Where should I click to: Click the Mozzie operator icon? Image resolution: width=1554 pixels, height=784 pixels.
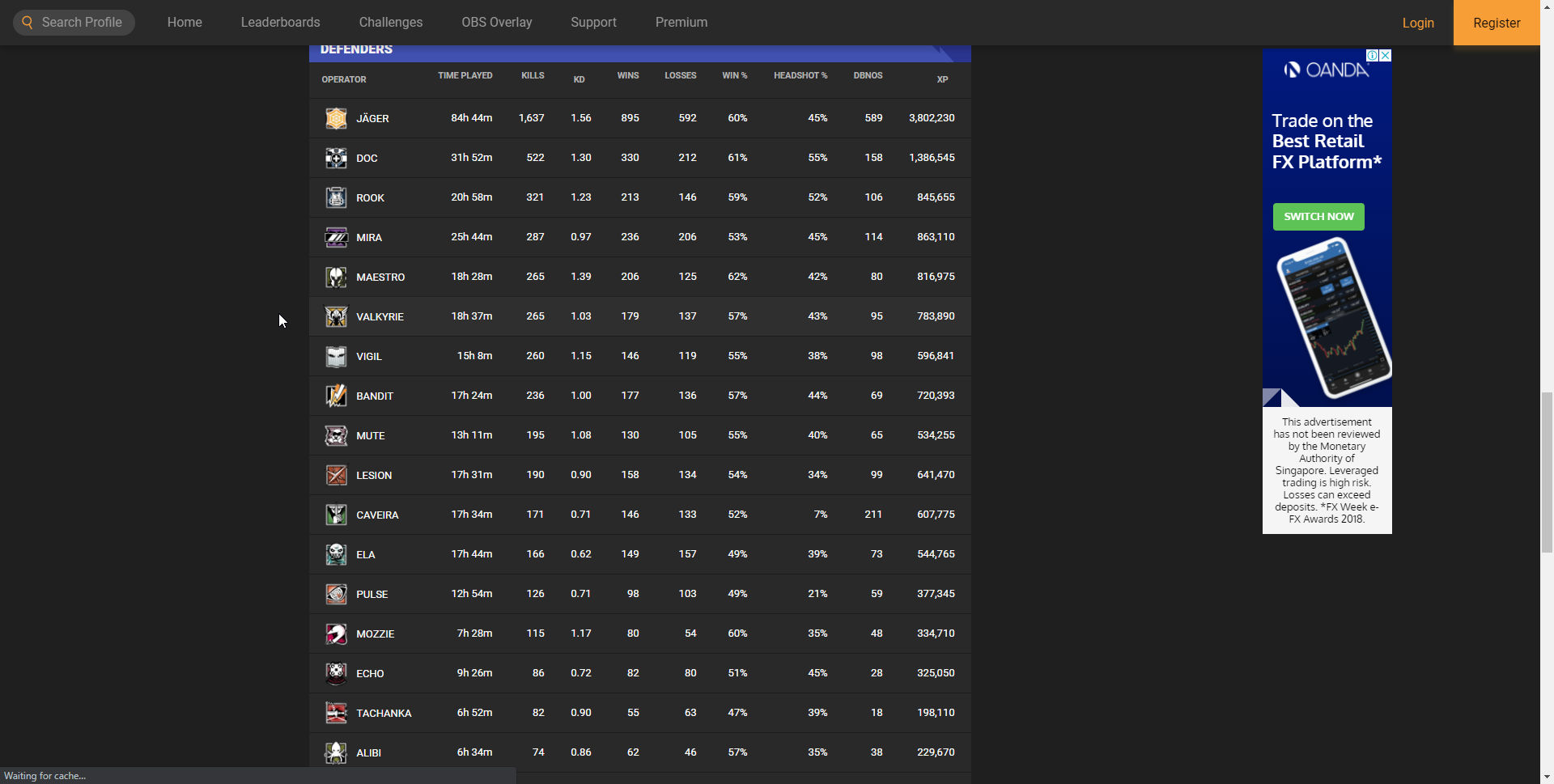[x=336, y=634]
